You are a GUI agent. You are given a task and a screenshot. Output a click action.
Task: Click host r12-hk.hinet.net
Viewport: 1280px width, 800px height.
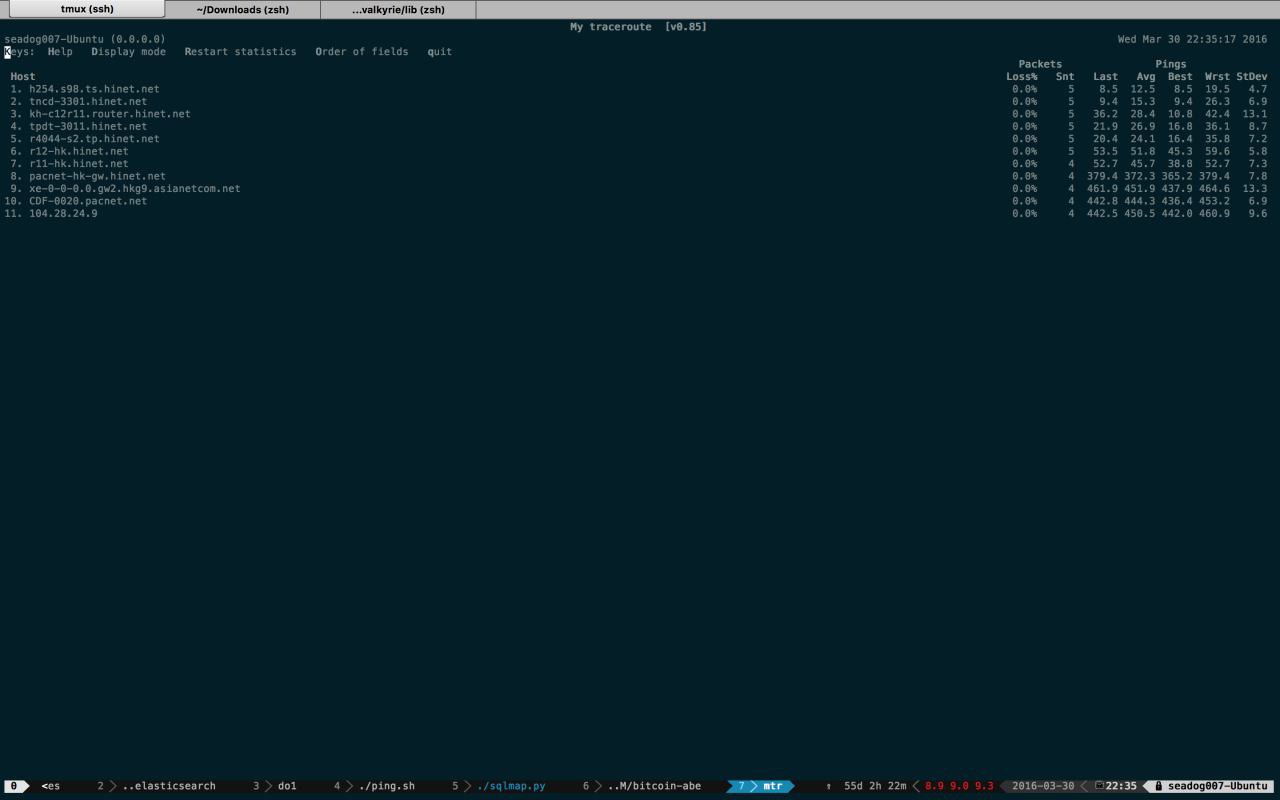pyautogui.click(x=79, y=151)
